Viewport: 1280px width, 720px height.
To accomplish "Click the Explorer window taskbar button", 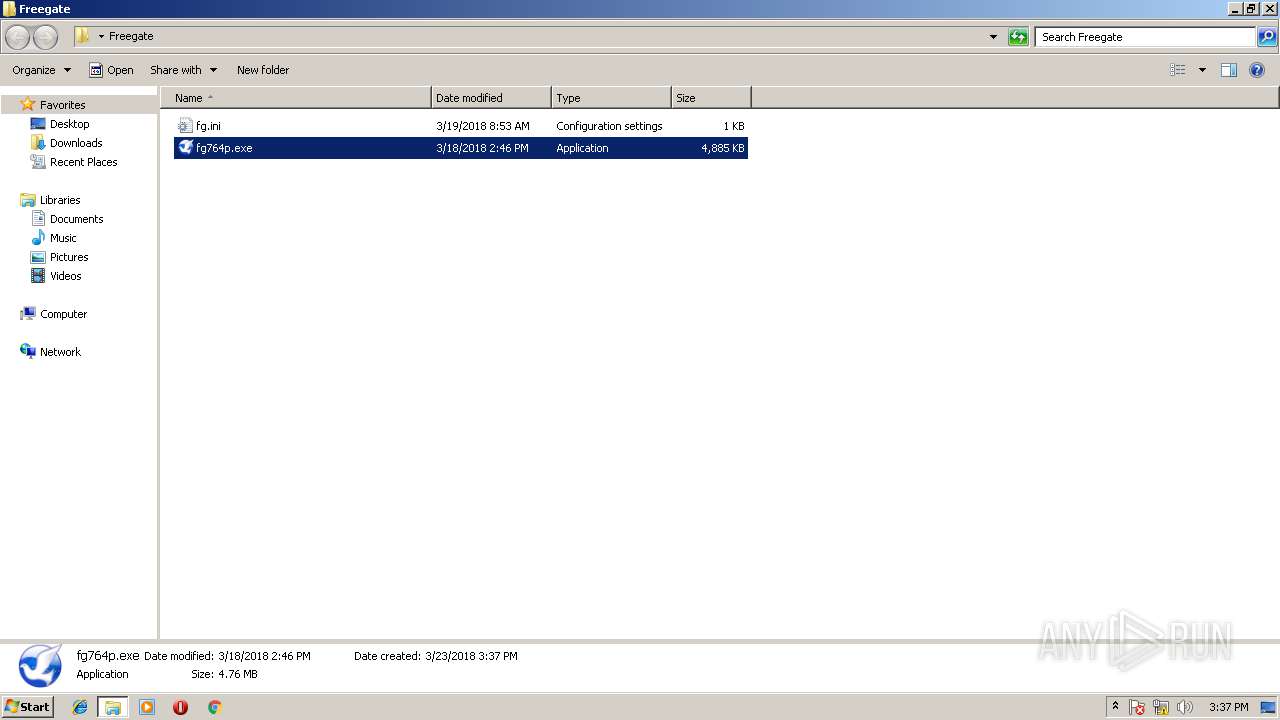I will (x=113, y=707).
